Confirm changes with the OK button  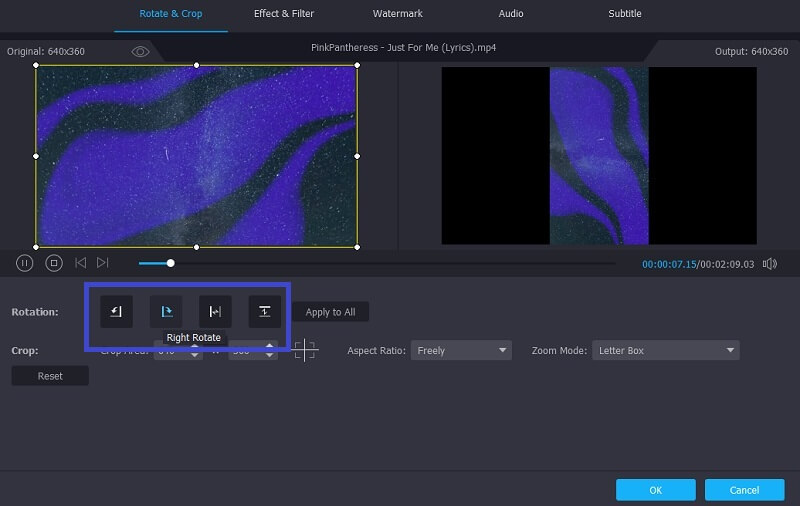tap(655, 490)
